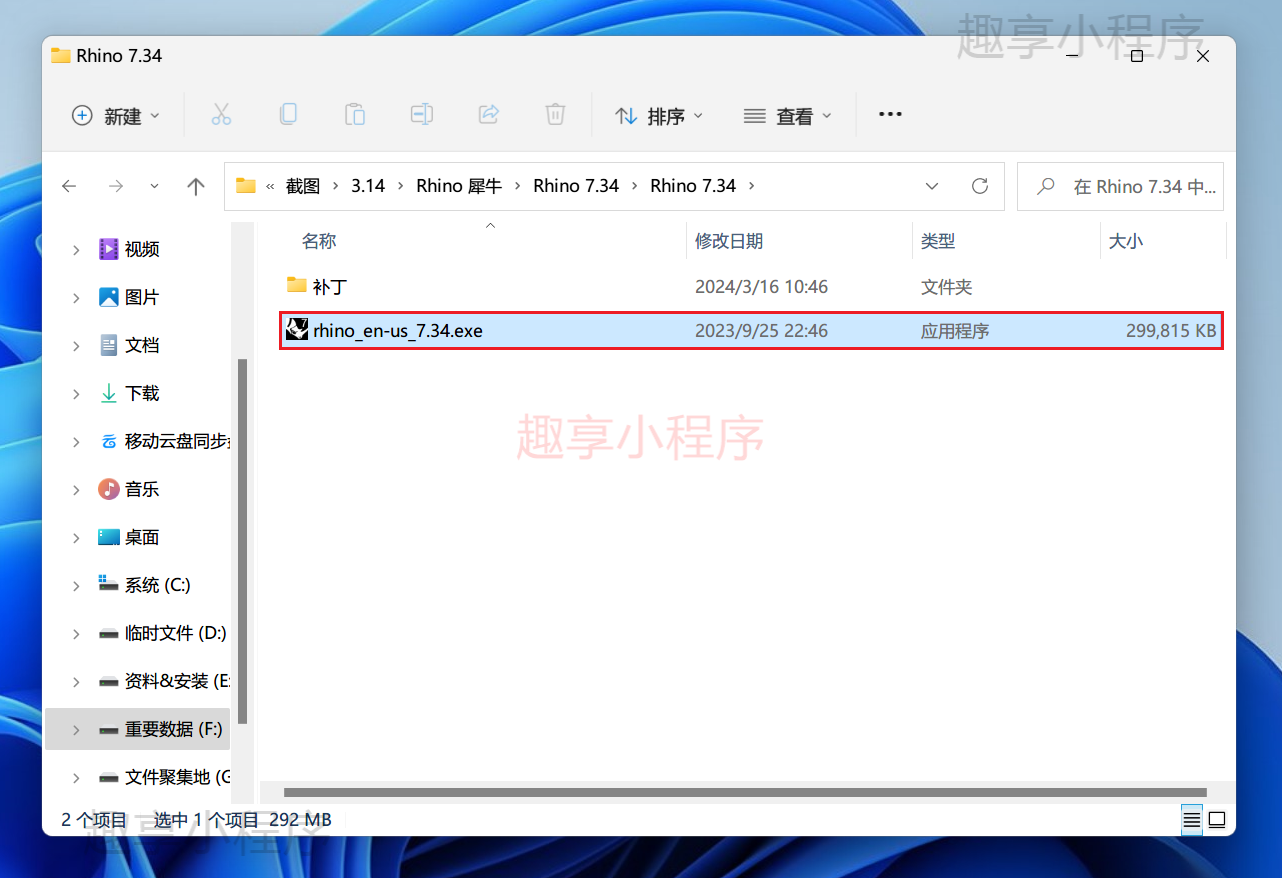
Task: Open the 查看 view dropdown
Action: (x=788, y=116)
